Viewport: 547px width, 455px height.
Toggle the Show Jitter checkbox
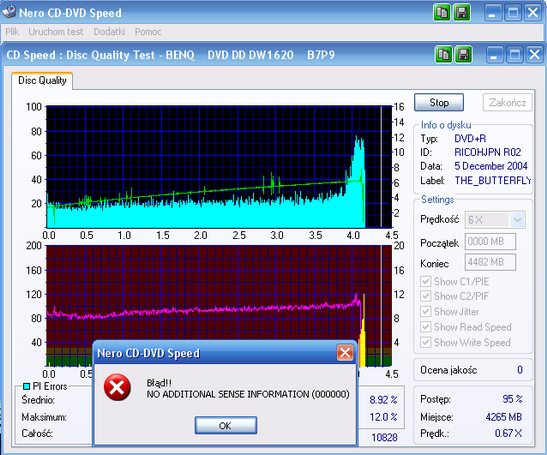[425, 311]
